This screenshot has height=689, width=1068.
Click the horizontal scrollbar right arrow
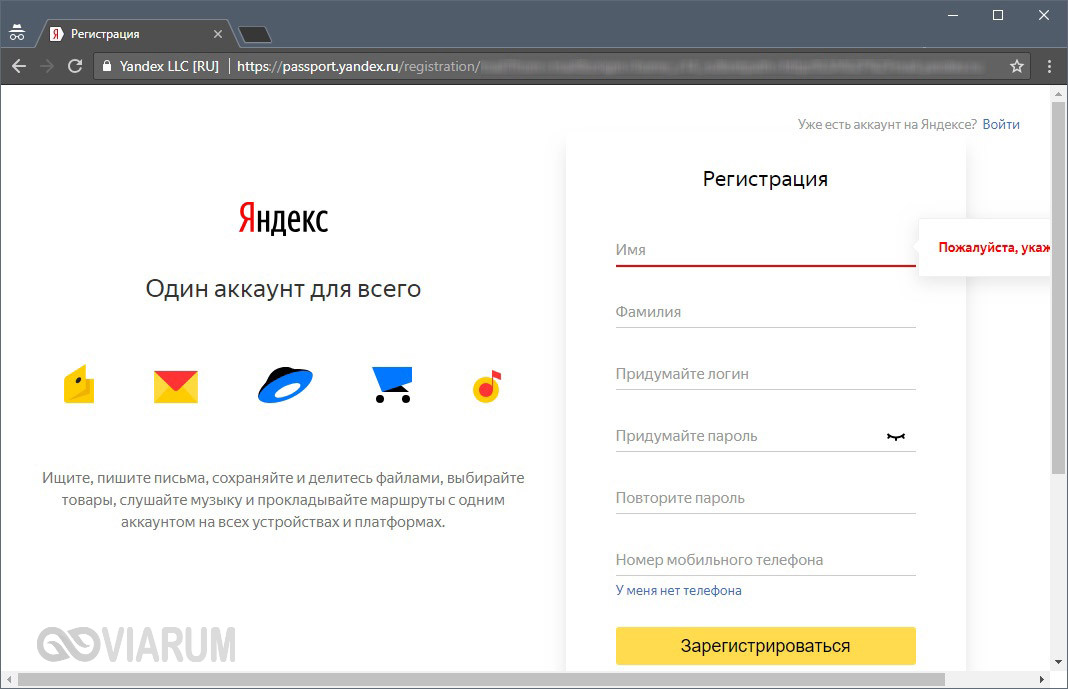1041,679
